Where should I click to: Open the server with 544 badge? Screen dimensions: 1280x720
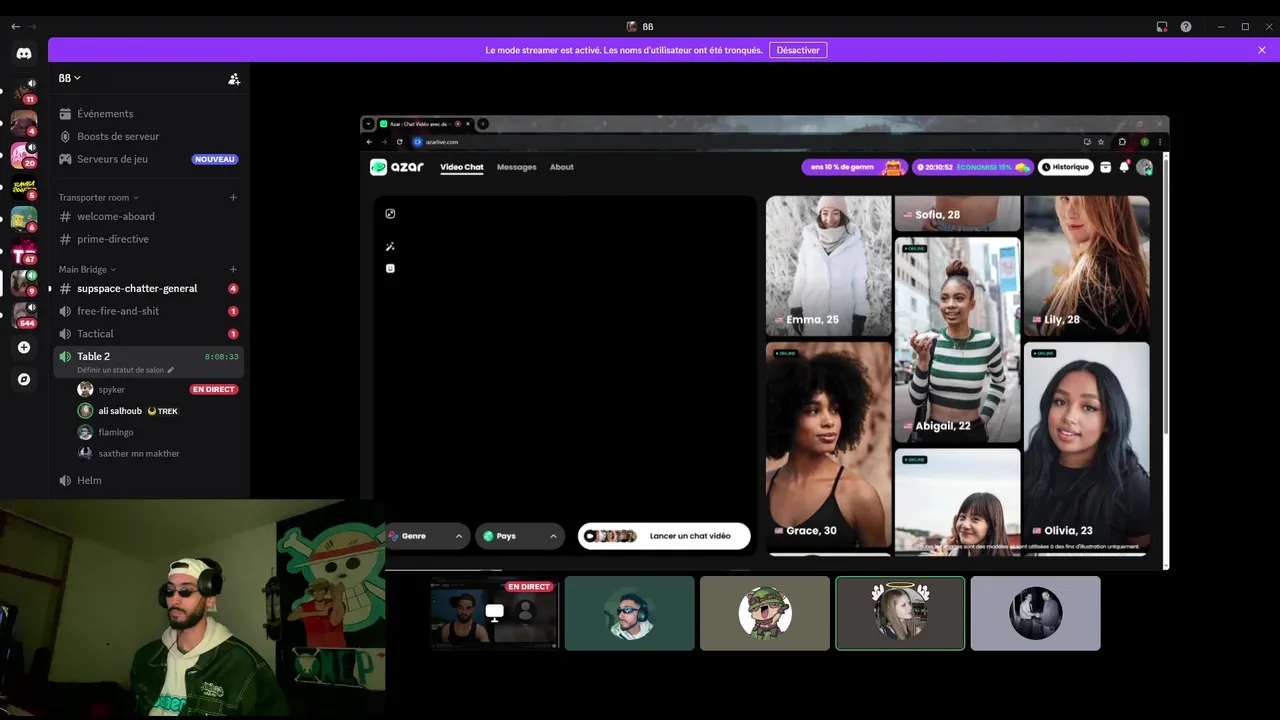24,315
